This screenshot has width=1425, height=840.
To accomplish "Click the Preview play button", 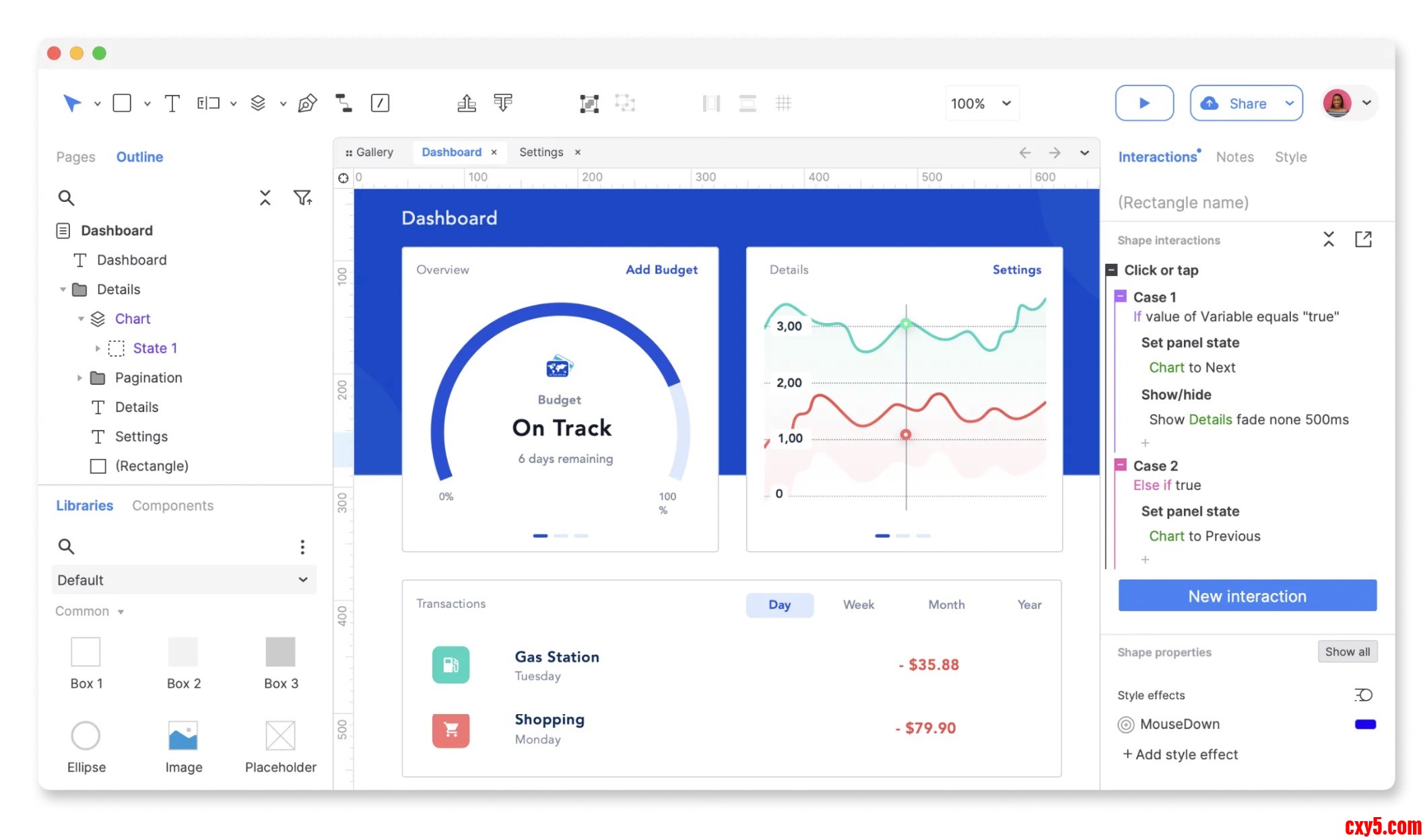I will (1144, 103).
